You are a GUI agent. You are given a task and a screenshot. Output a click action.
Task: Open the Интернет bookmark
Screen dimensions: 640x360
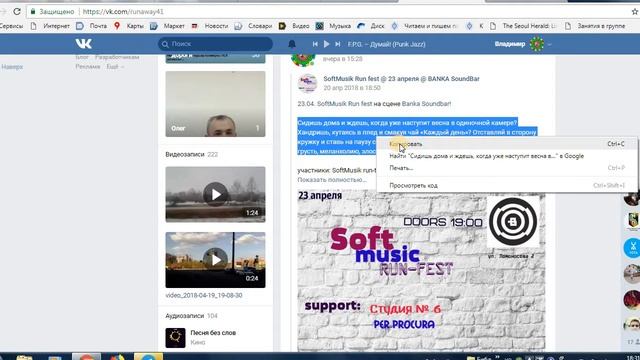(x=50, y=26)
